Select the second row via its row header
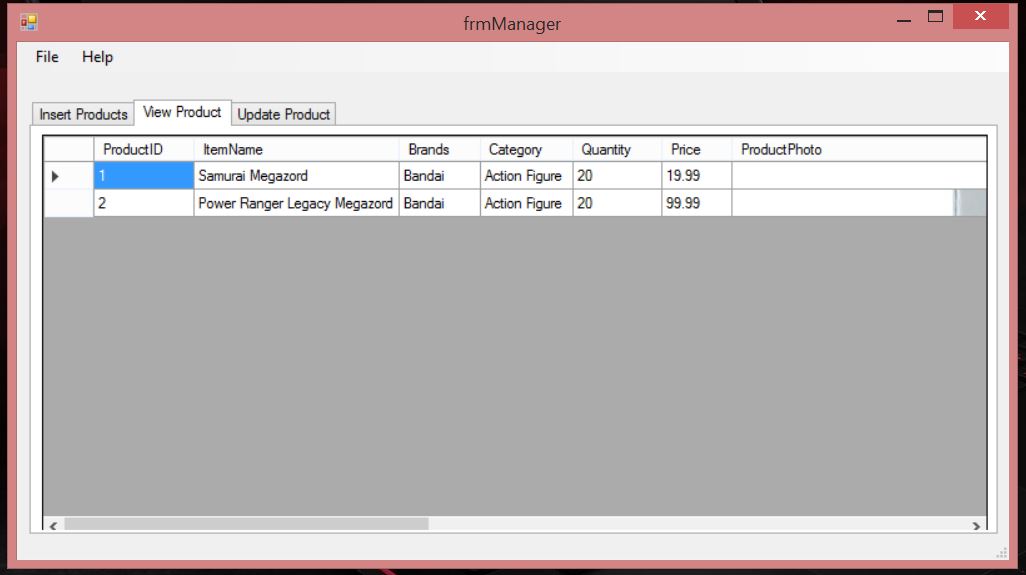 [68, 203]
